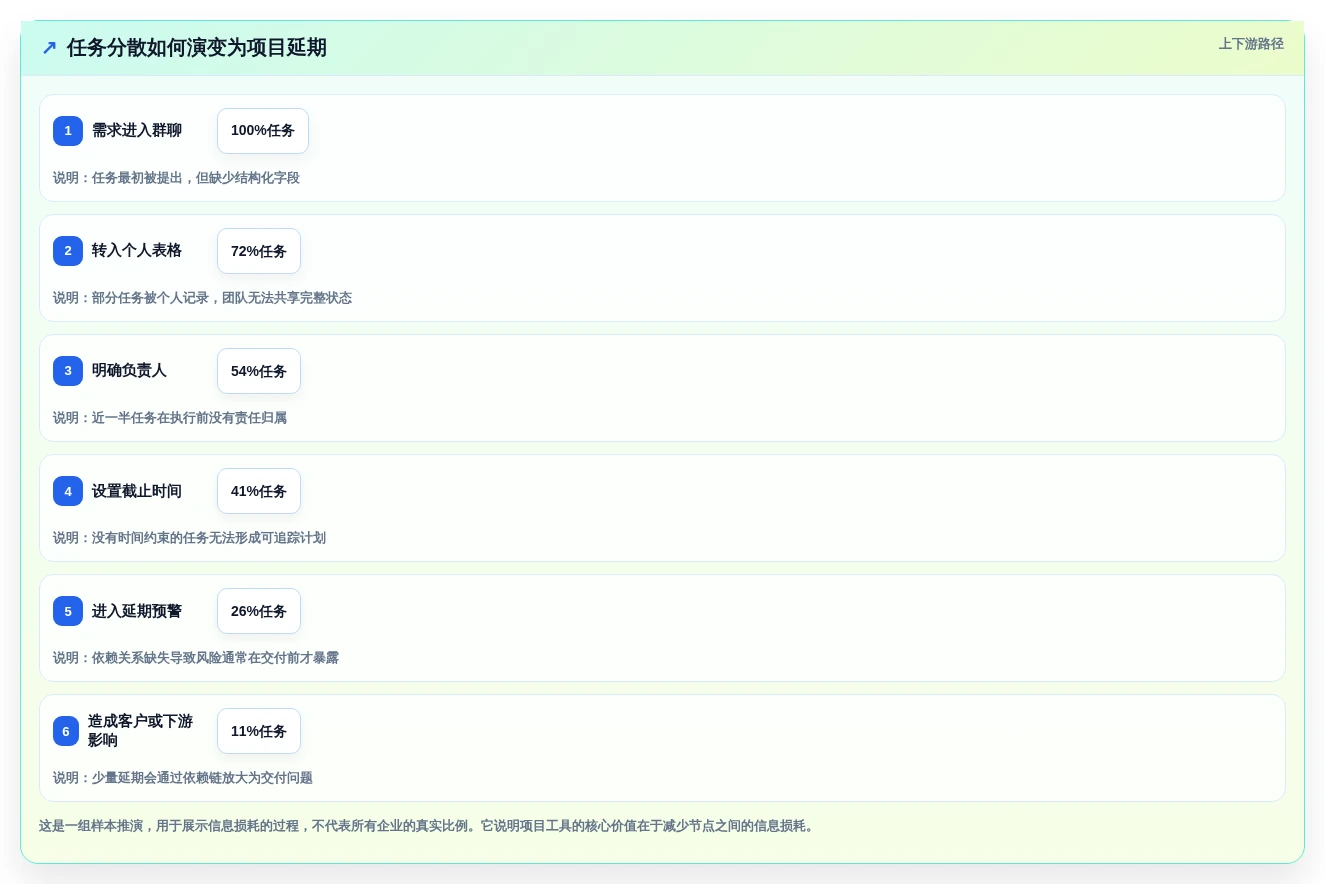The width and height of the screenshot is (1325, 884).
Task: Click the 41%任务 value chip
Action: 259,491
